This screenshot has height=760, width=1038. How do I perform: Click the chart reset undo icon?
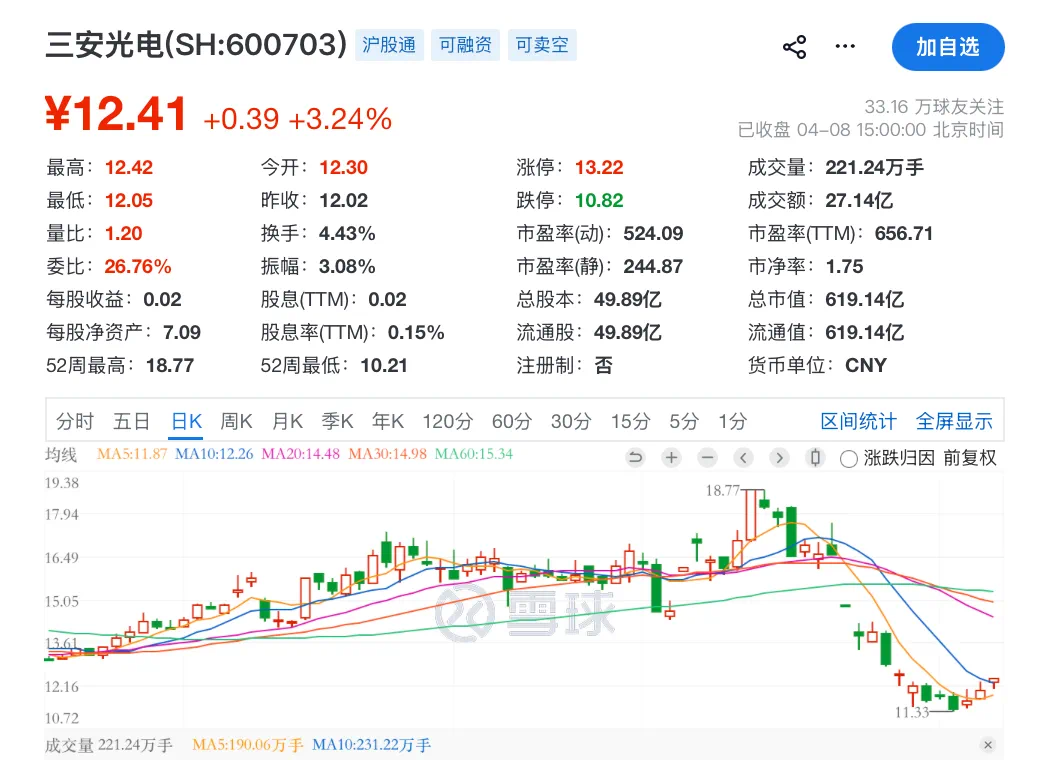click(635, 458)
